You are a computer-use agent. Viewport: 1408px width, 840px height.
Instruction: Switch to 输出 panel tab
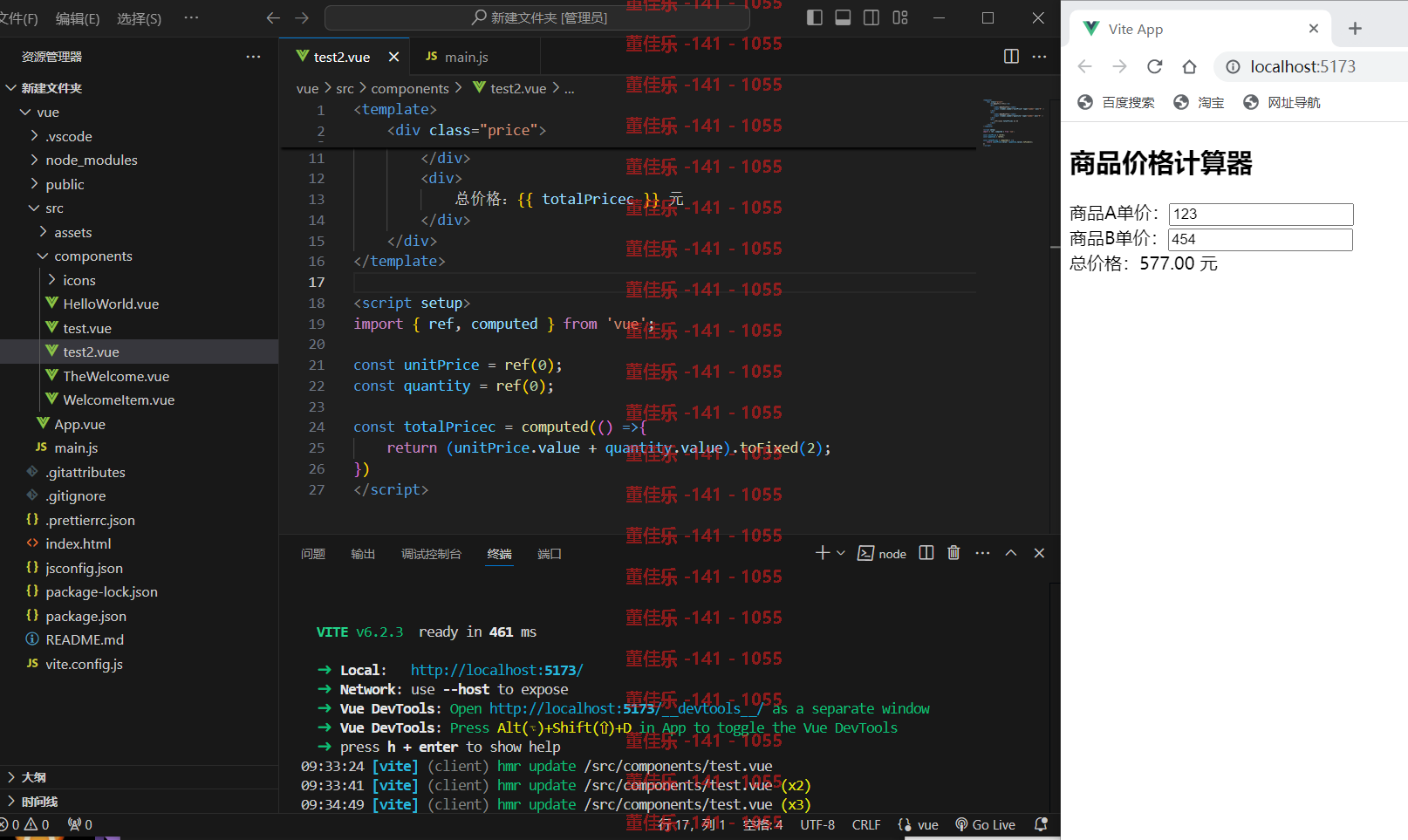click(363, 554)
